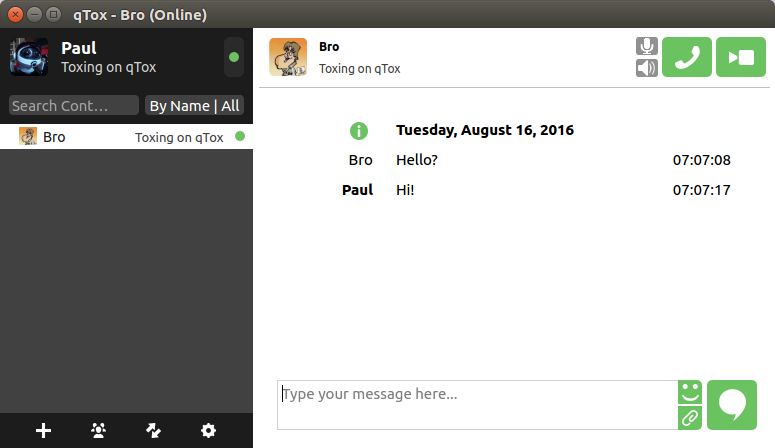Click the green info icon beside the date
The image size is (775, 448).
(359, 131)
